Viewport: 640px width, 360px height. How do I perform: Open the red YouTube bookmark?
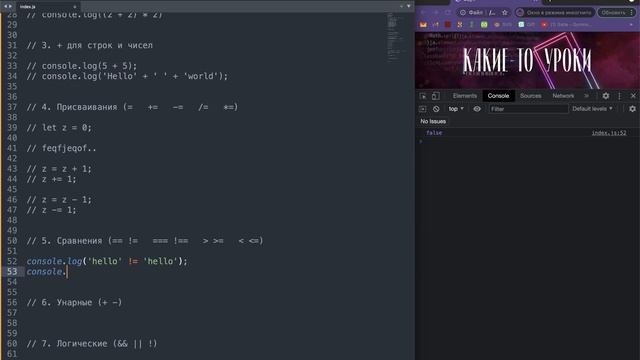tap(567, 24)
